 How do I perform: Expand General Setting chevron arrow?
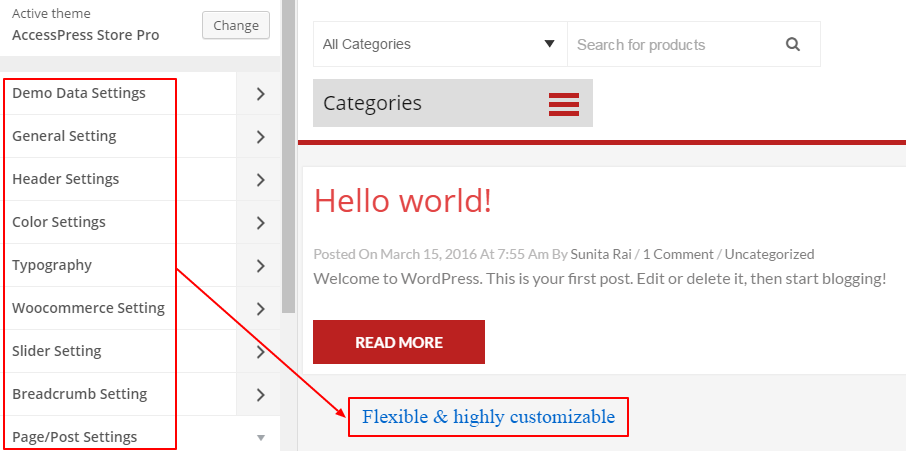(x=260, y=137)
